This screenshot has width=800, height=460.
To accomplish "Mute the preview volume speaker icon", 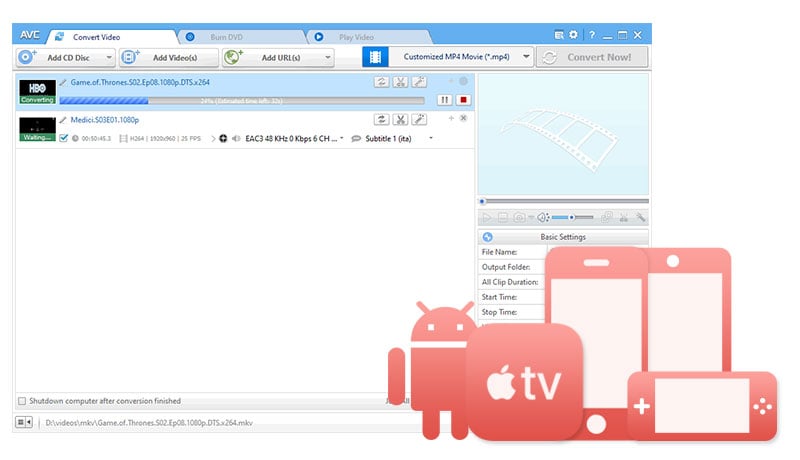I will tap(543, 218).
